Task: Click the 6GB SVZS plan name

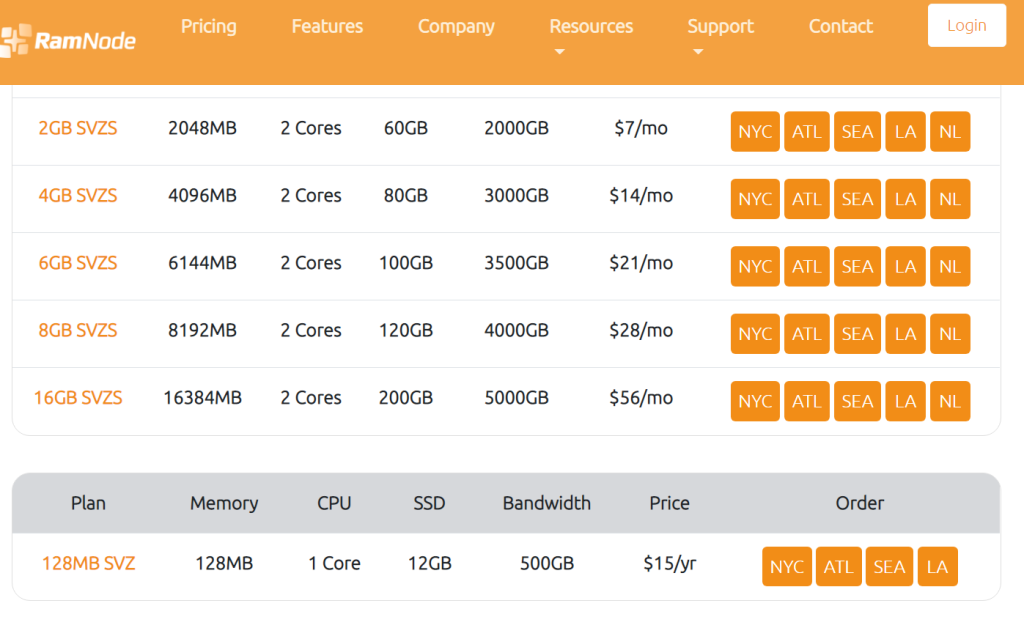Action: 78,263
